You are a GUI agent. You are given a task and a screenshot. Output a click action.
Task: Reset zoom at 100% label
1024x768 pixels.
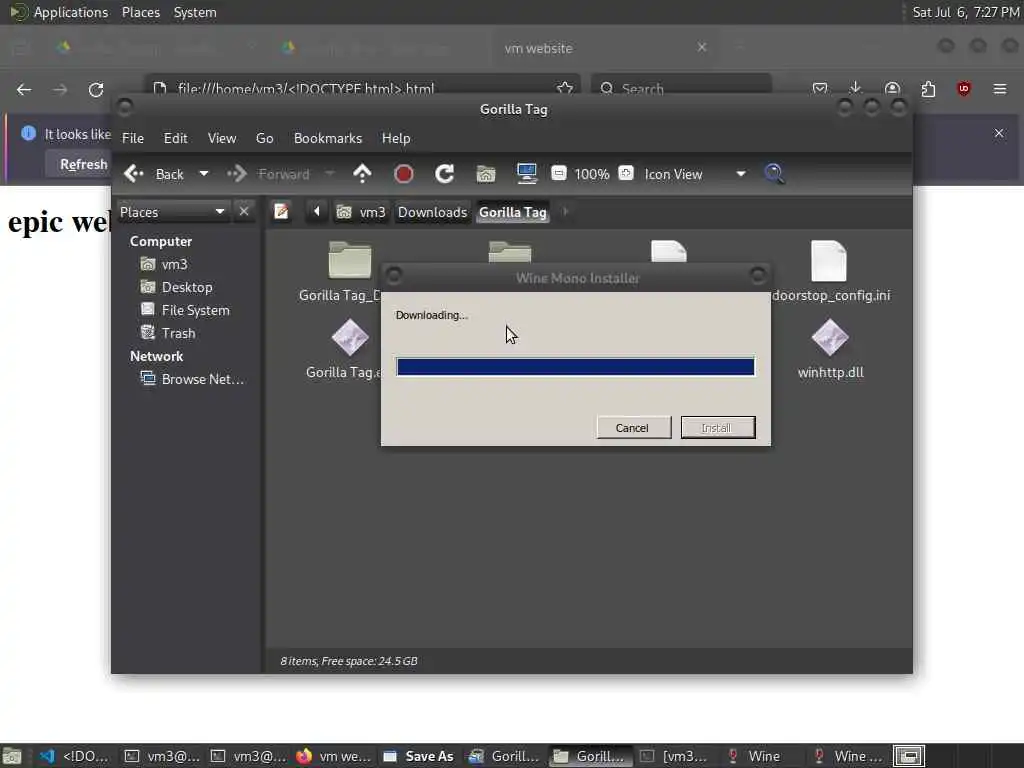pos(592,174)
